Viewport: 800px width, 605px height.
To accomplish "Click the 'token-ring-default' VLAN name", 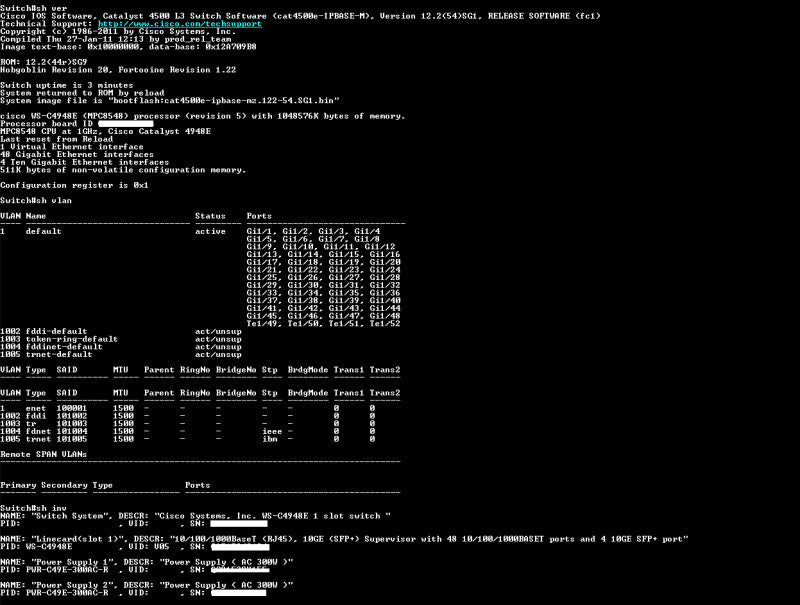I will [72, 339].
